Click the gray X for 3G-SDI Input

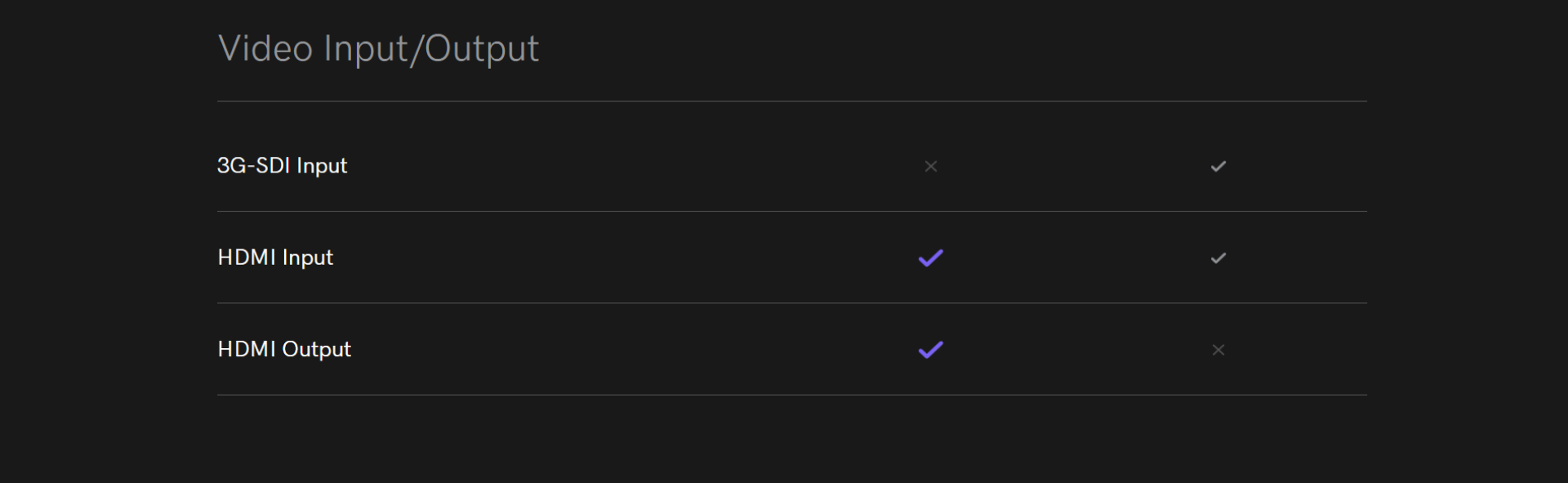coord(931,166)
